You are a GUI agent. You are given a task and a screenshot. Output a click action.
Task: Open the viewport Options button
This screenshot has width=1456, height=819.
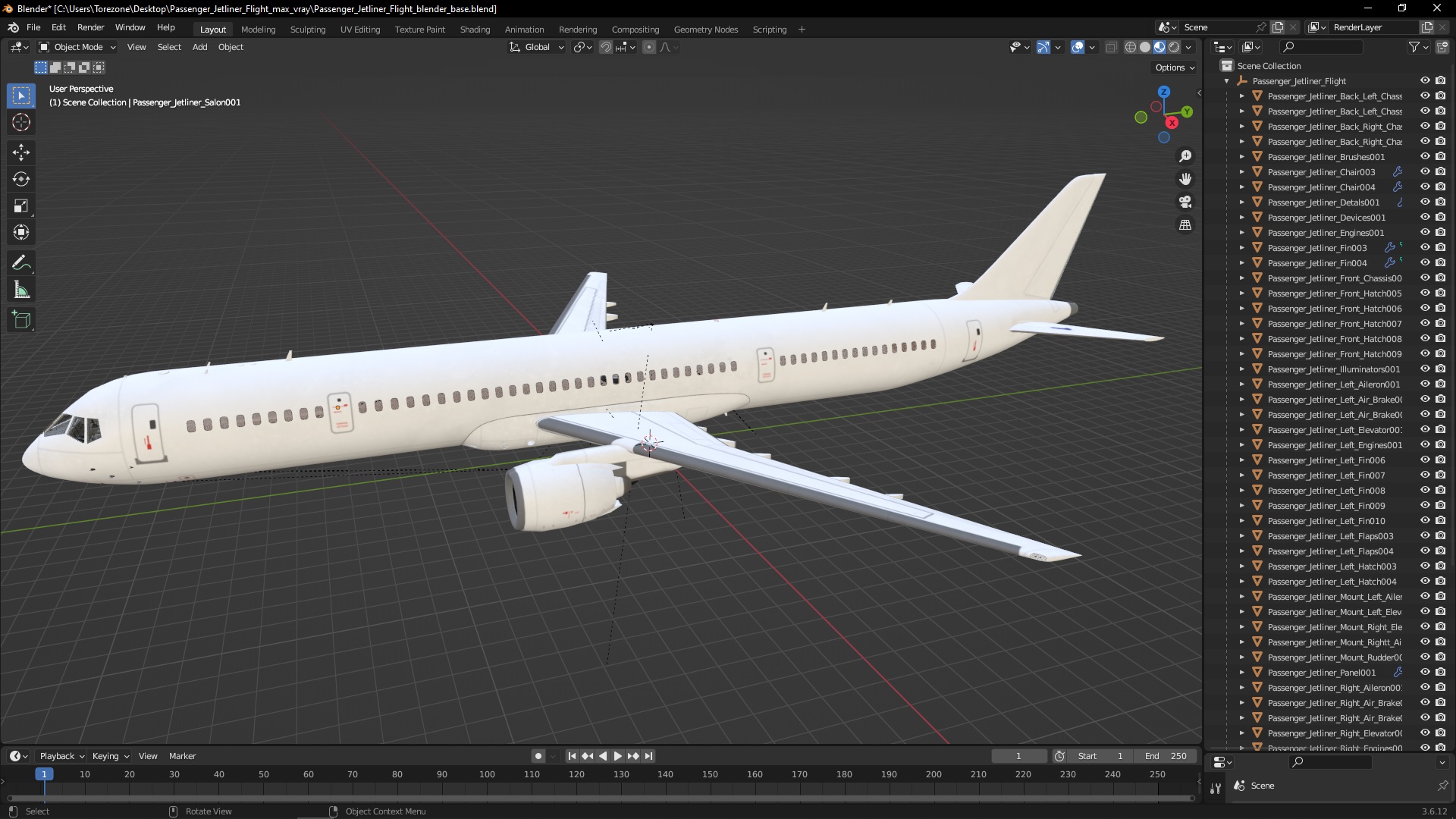(1174, 67)
